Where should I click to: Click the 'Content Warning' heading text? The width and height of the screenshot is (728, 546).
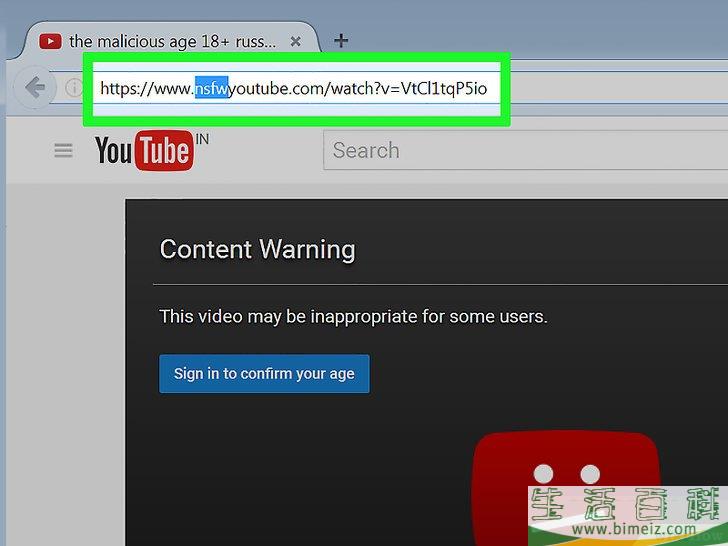258,249
